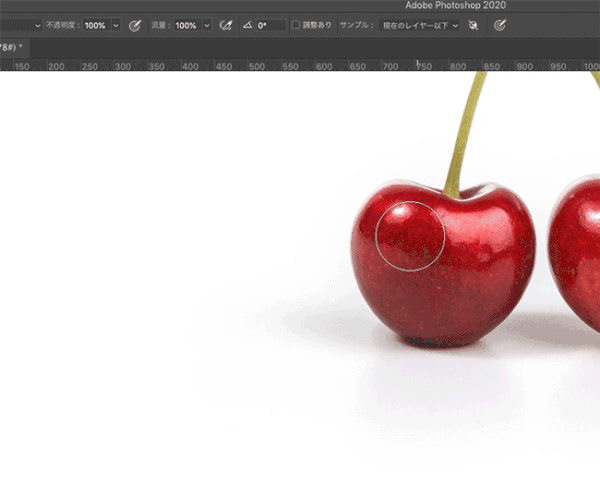Toggle pressure for opacity icon
Viewport: 600px width, 491px height.
(134, 26)
